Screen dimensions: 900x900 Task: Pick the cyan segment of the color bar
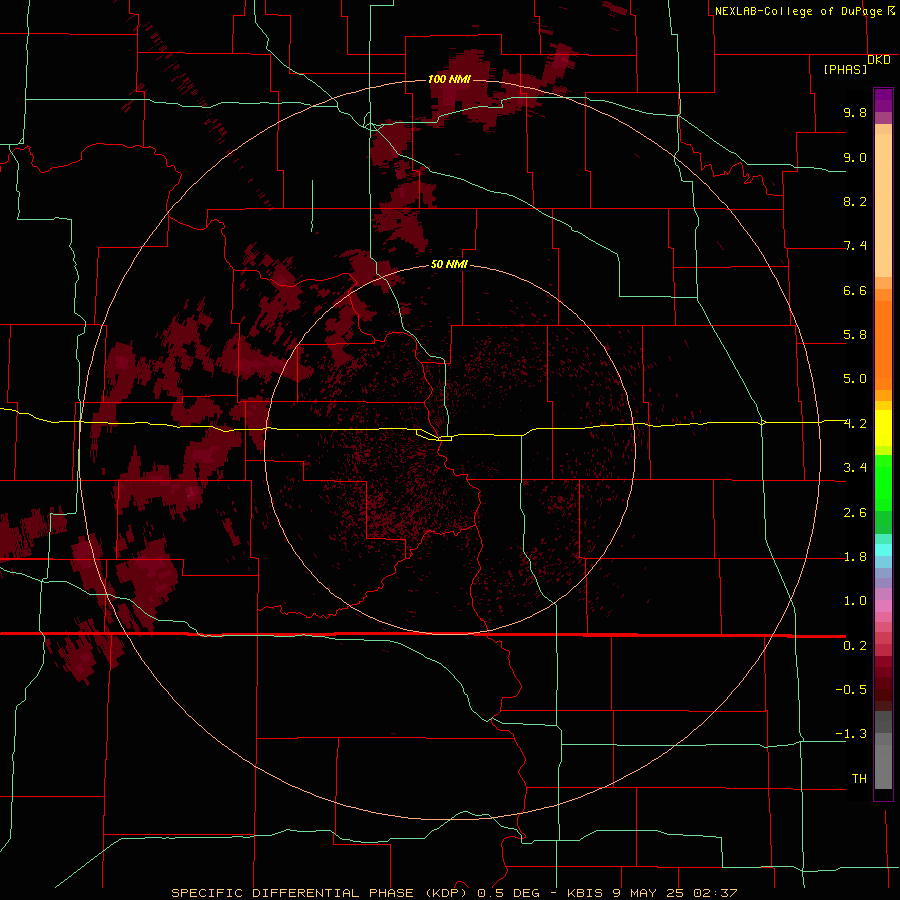coord(883,550)
